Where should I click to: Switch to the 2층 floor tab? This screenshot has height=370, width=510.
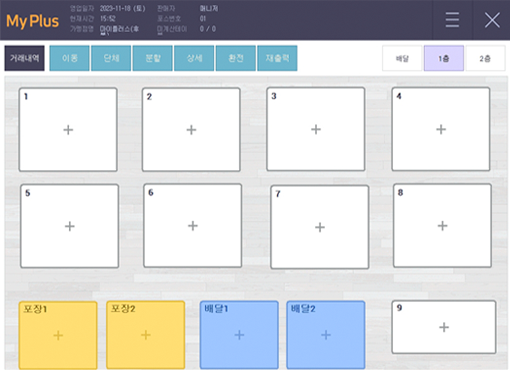[485, 58]
